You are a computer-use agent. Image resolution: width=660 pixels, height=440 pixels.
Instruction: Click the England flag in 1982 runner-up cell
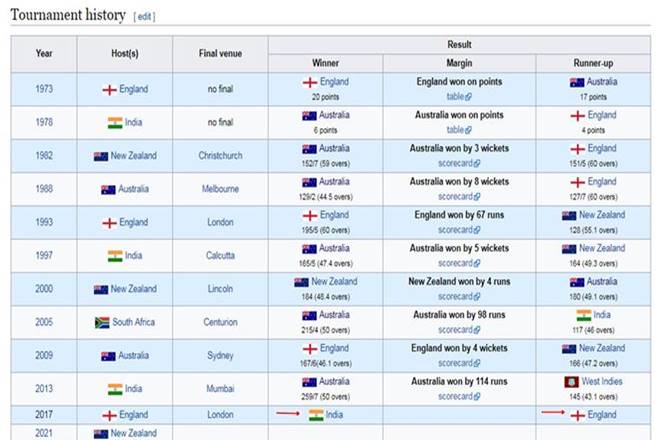(578, 149)
